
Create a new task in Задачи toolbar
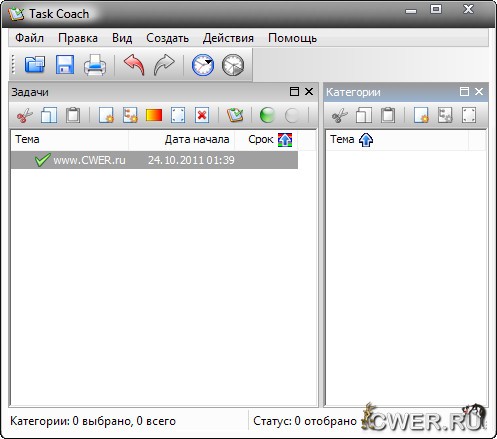point(106,116)
